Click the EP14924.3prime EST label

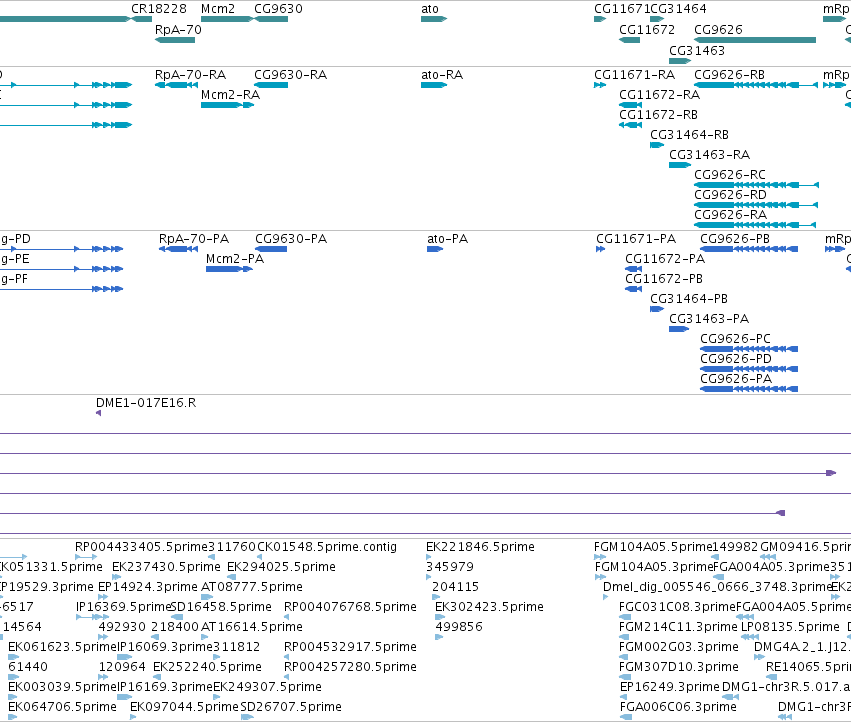pos(148,587)
